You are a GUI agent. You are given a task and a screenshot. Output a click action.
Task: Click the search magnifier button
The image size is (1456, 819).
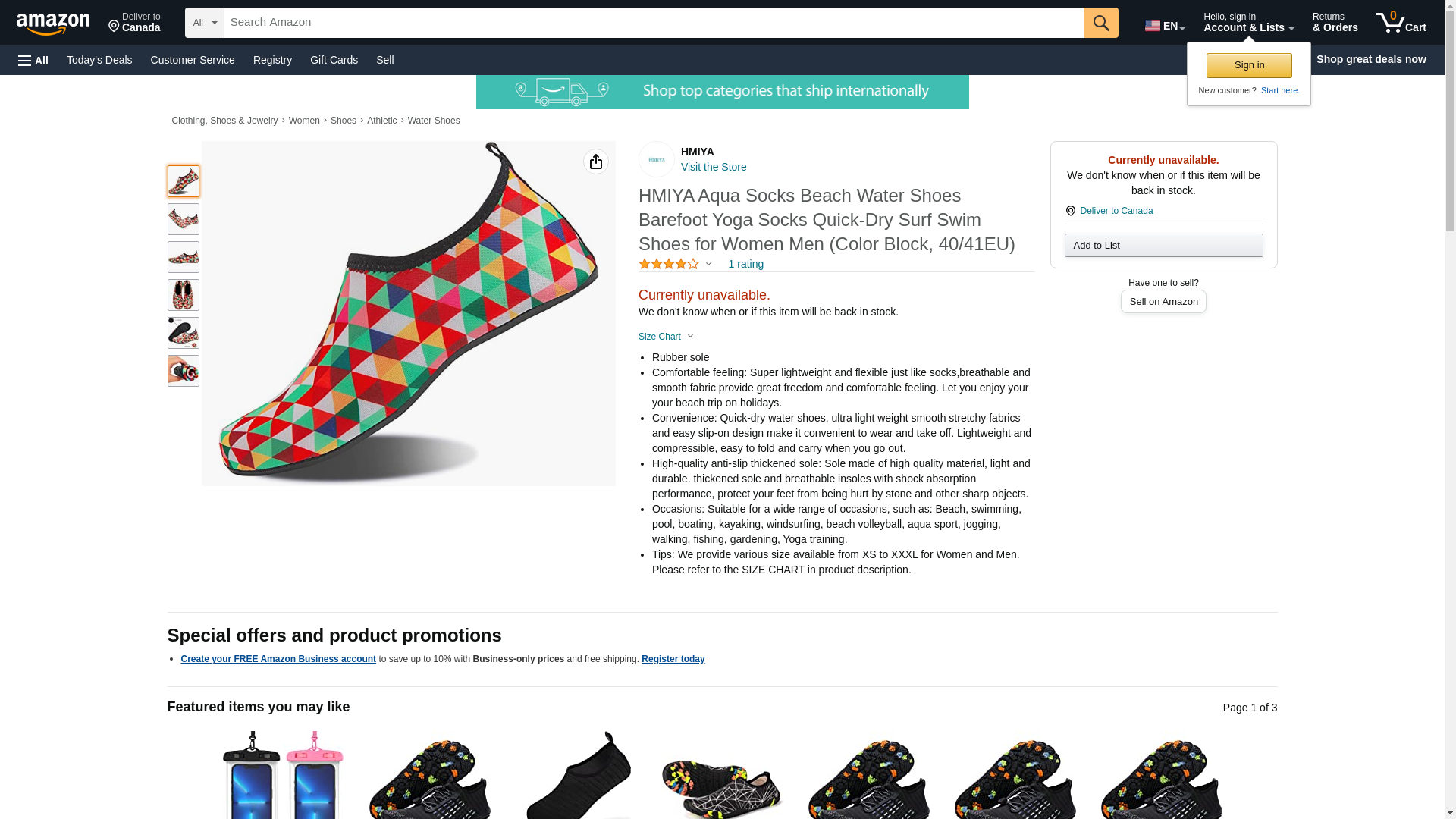click(x=1101, y=23)
